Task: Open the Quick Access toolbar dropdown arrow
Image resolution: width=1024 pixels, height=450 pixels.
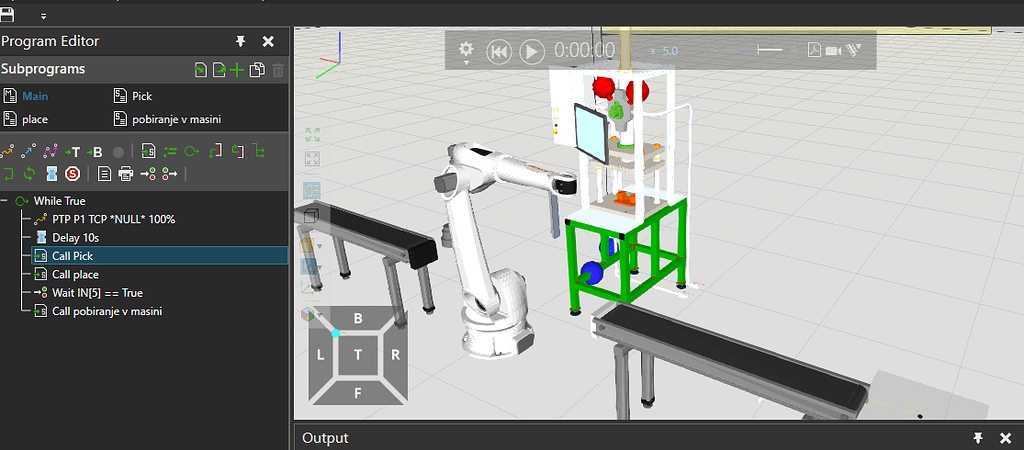Action: pos(43,16)
